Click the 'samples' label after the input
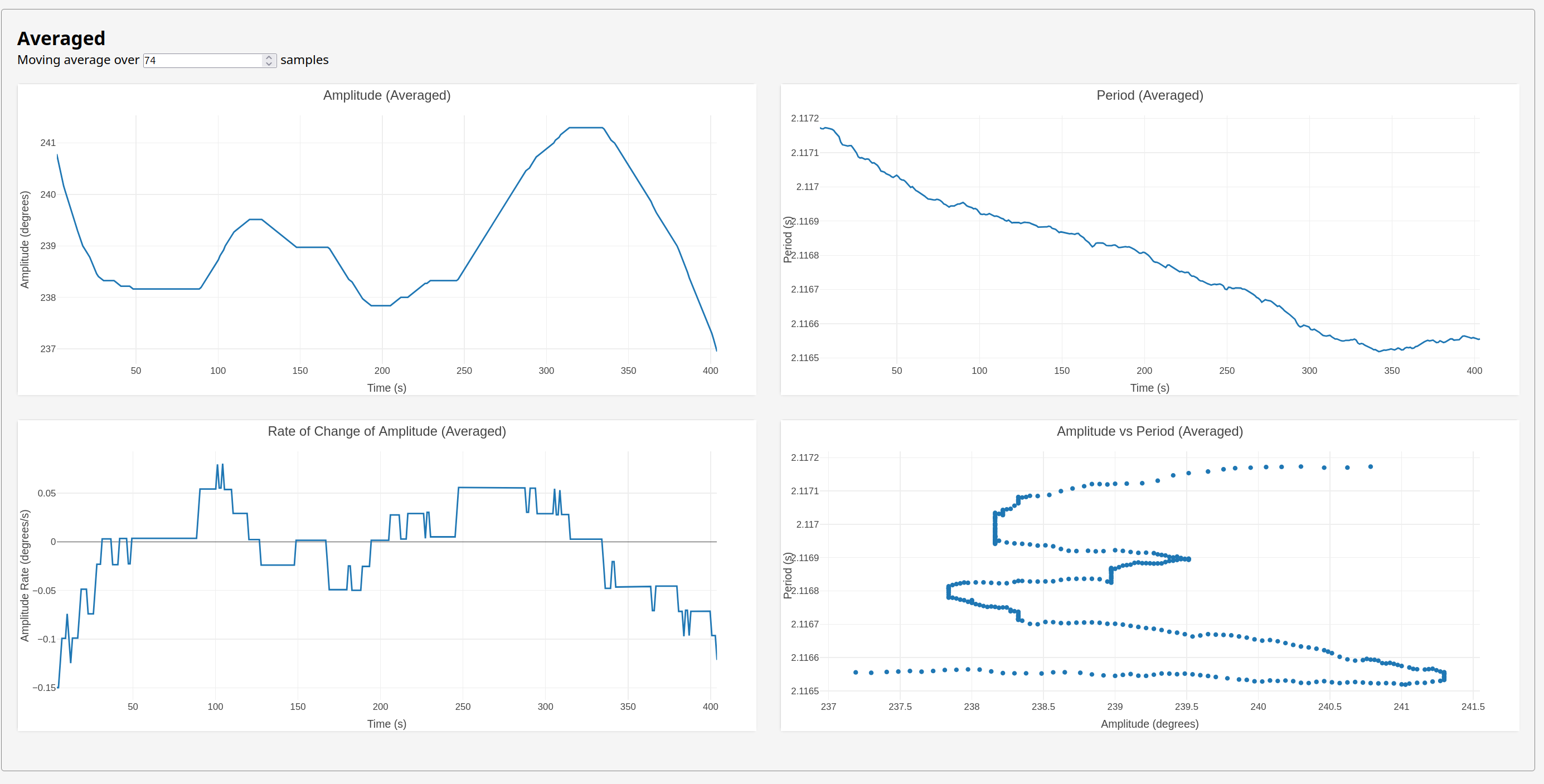This screenshot has height=784, width=1544. tap(304, 60)
